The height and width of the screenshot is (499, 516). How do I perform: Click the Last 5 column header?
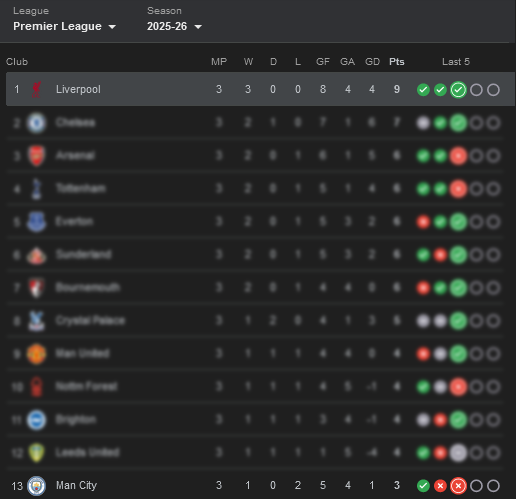pos(456,62)
